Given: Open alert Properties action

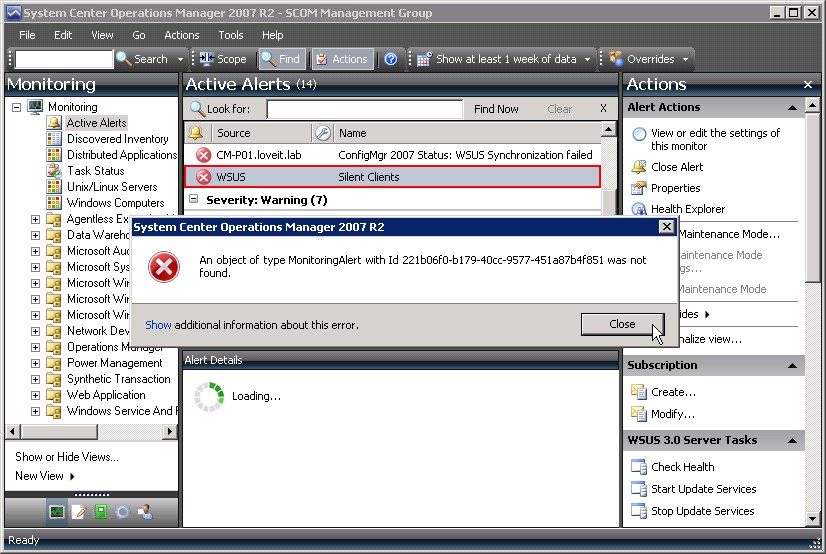Looking at the screenshot, I should pos(675,188).
